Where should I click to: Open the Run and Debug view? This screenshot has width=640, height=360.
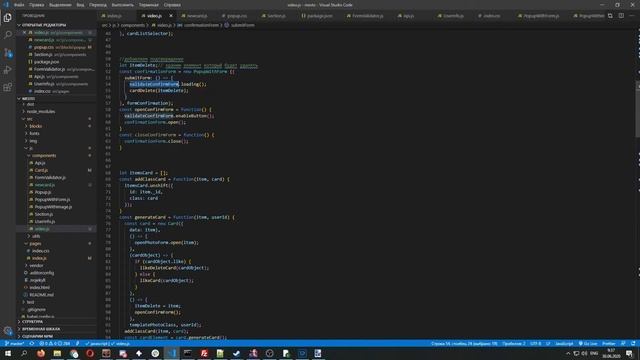point(8,70)
